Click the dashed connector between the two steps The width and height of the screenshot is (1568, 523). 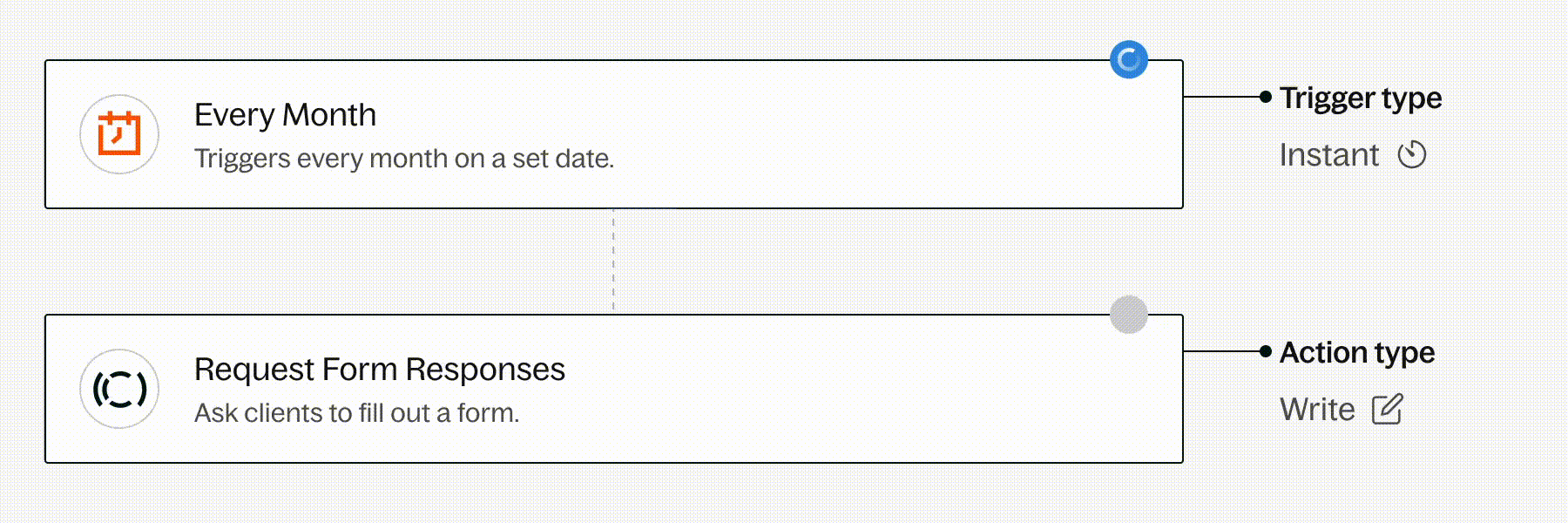coord(613,261)
